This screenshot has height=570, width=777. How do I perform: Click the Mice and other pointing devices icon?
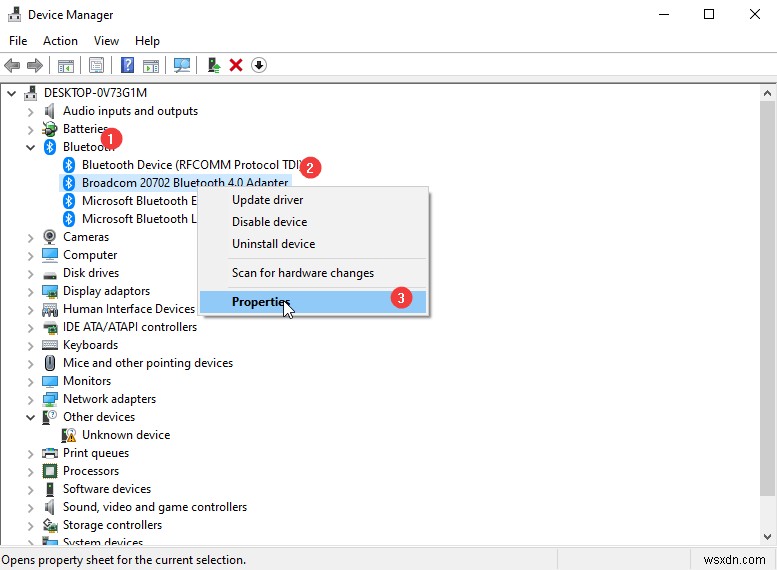click(x=50, y=363)
